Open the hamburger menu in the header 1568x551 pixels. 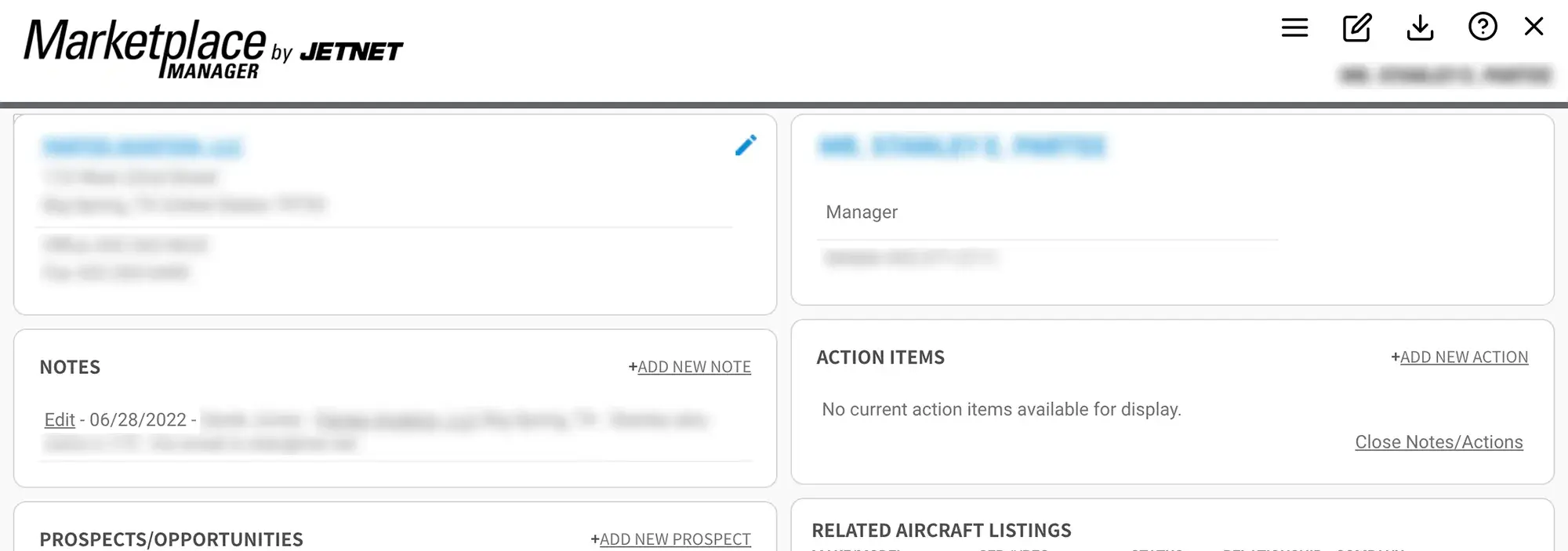(x=1294, y=28)
